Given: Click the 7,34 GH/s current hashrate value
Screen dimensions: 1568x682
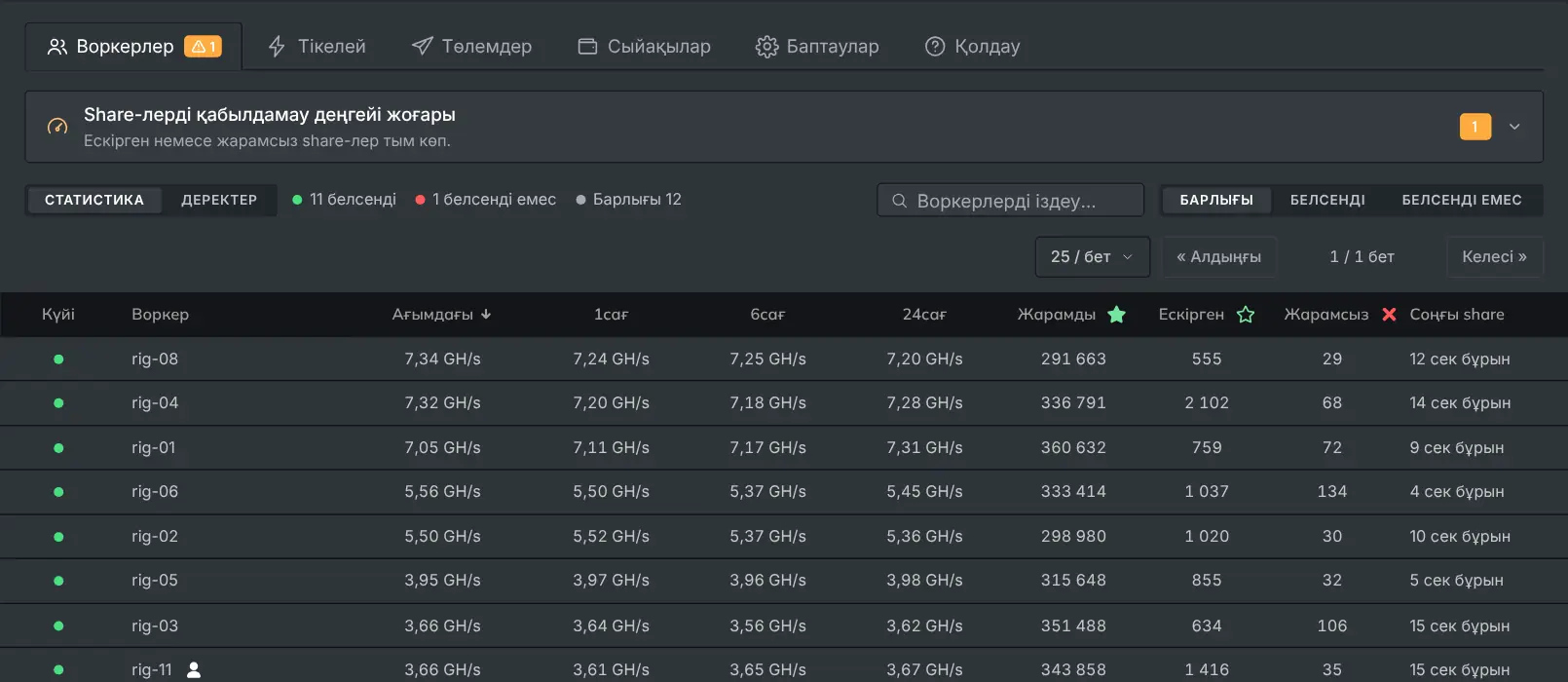Looking at the screenshot, I should pyautogui.click(x=442, y=360).
